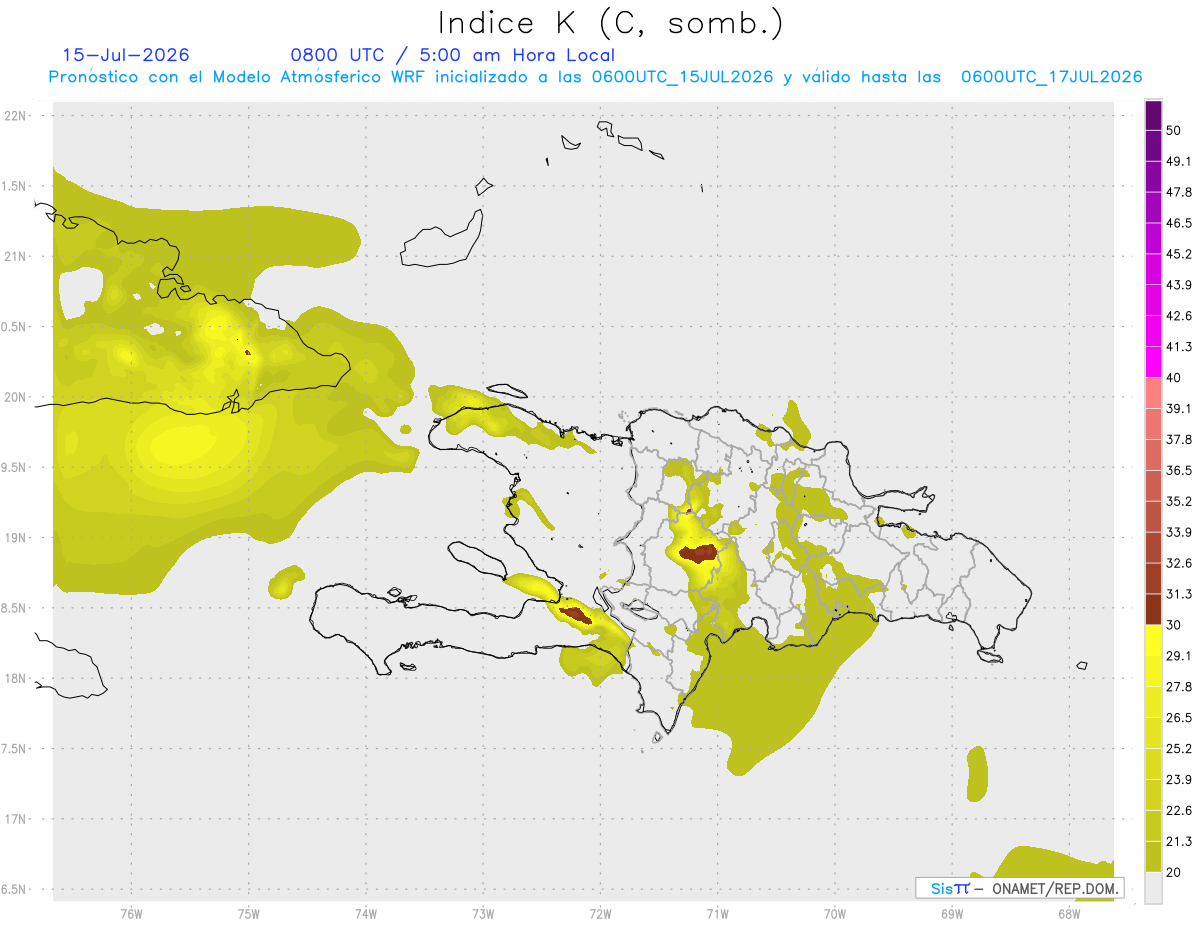This screenshot has height=927, width=1200.
Task: Click colorbar label "50"
Action: click(x=1174, y=131)
